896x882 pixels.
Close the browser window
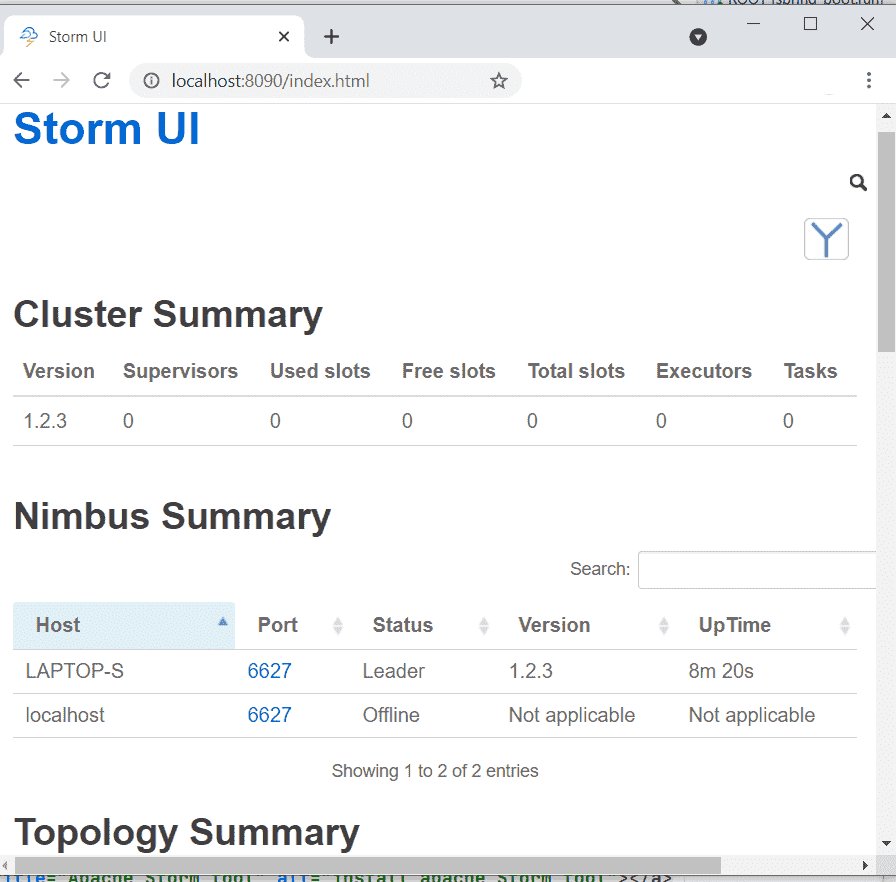[x=867, y=24]
